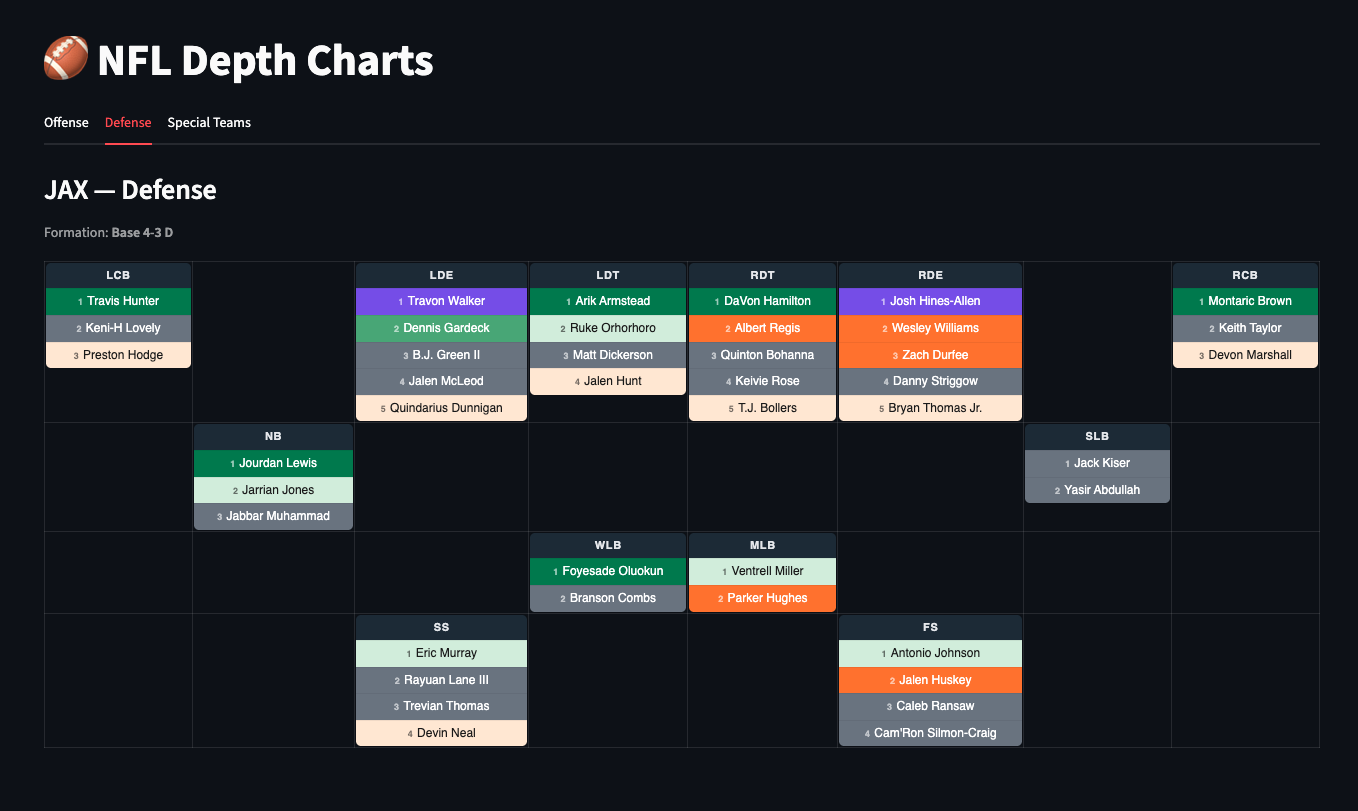
Task: Click Danny Striggow entry
Action: (x=930, y=381)
